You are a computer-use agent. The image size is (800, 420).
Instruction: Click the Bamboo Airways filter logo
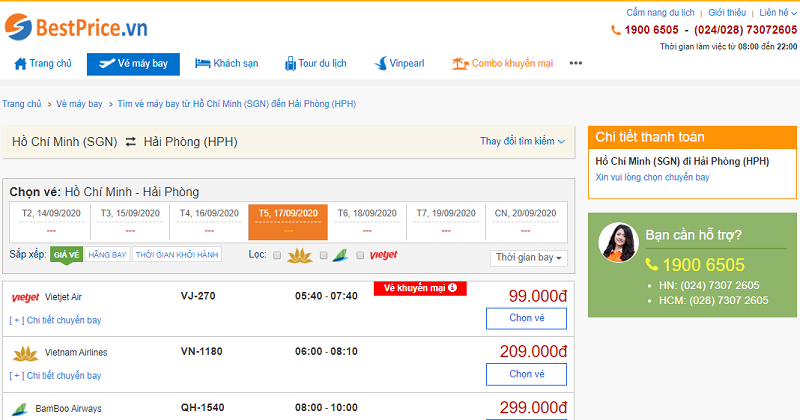340,255
